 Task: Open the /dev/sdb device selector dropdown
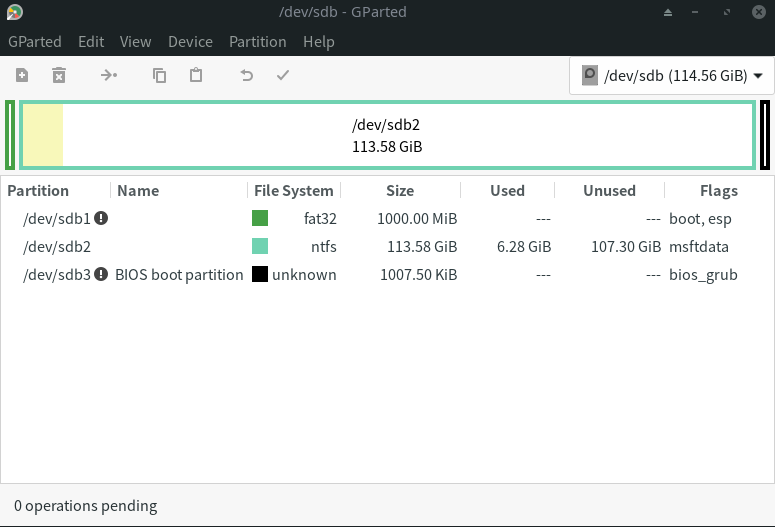671,76
